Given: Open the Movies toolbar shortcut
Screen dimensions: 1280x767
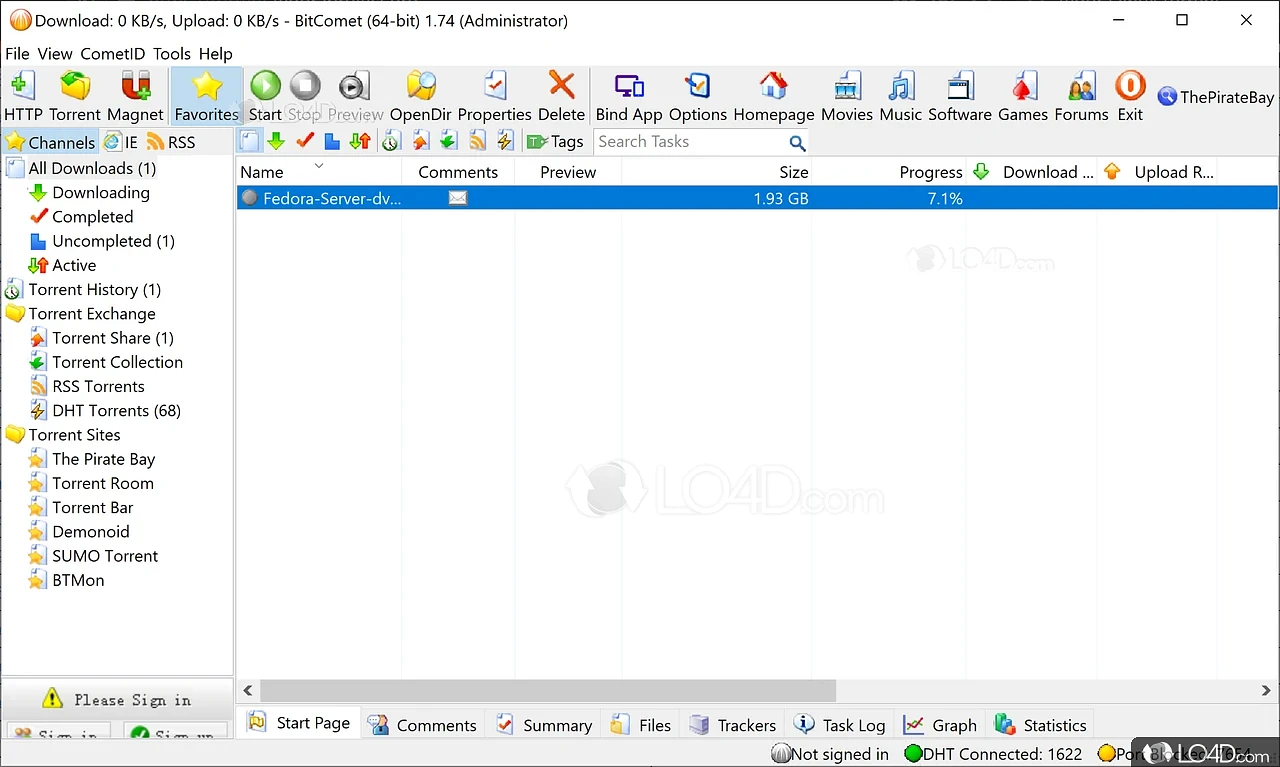Looking at the screenshot, I should pos(847,96).
